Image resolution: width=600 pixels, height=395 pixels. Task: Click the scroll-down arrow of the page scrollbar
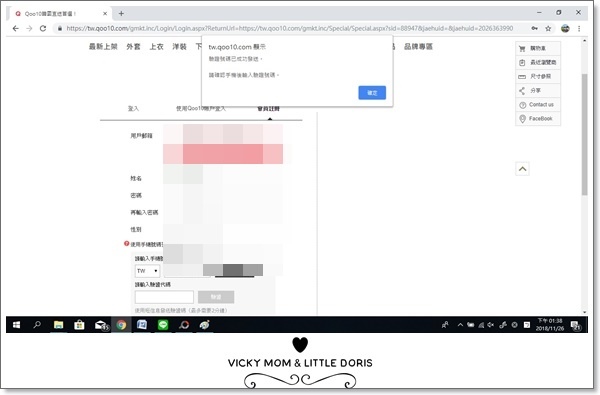[584, 312]
